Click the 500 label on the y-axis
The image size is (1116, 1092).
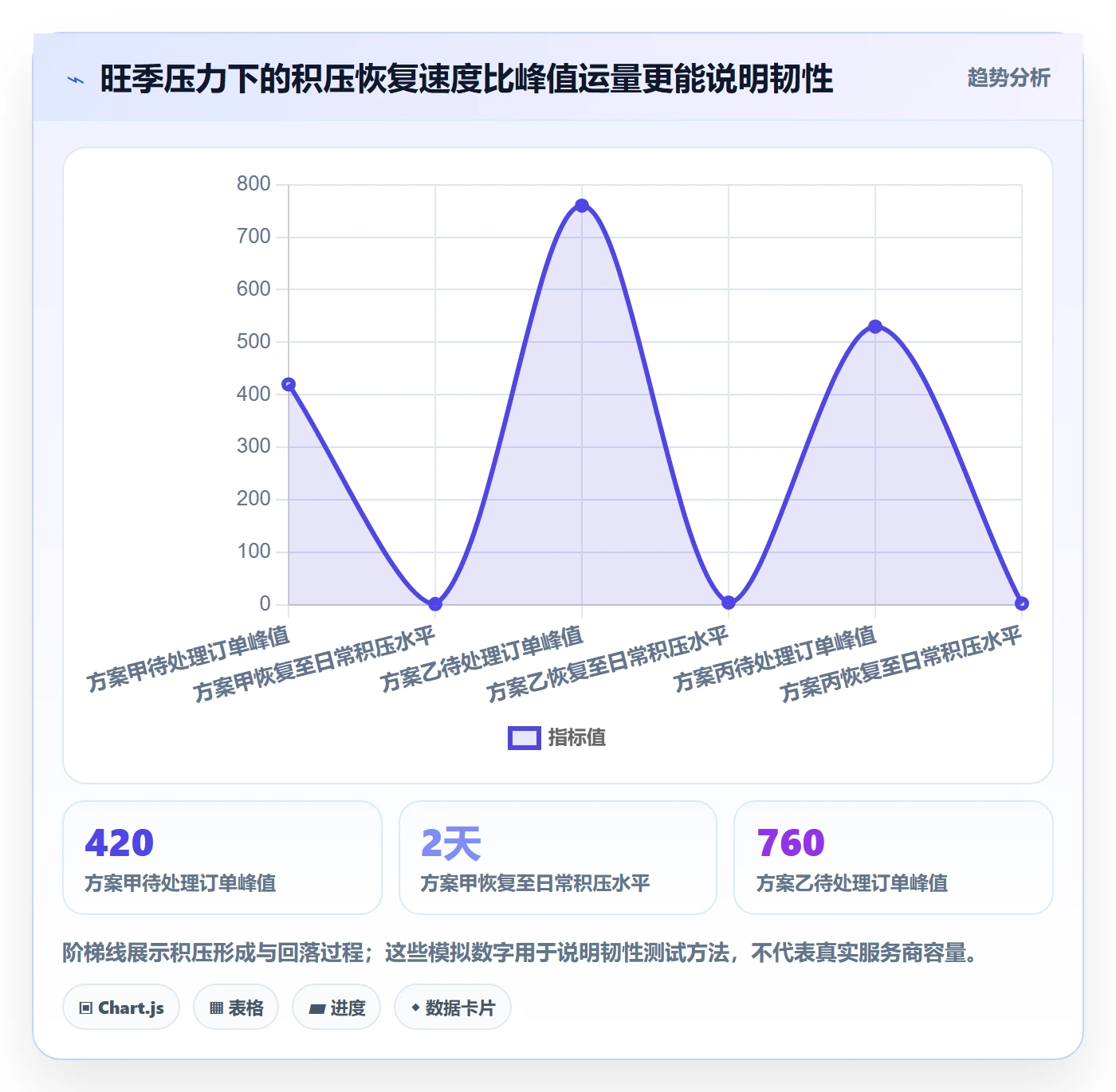click(x=253, y=342)
